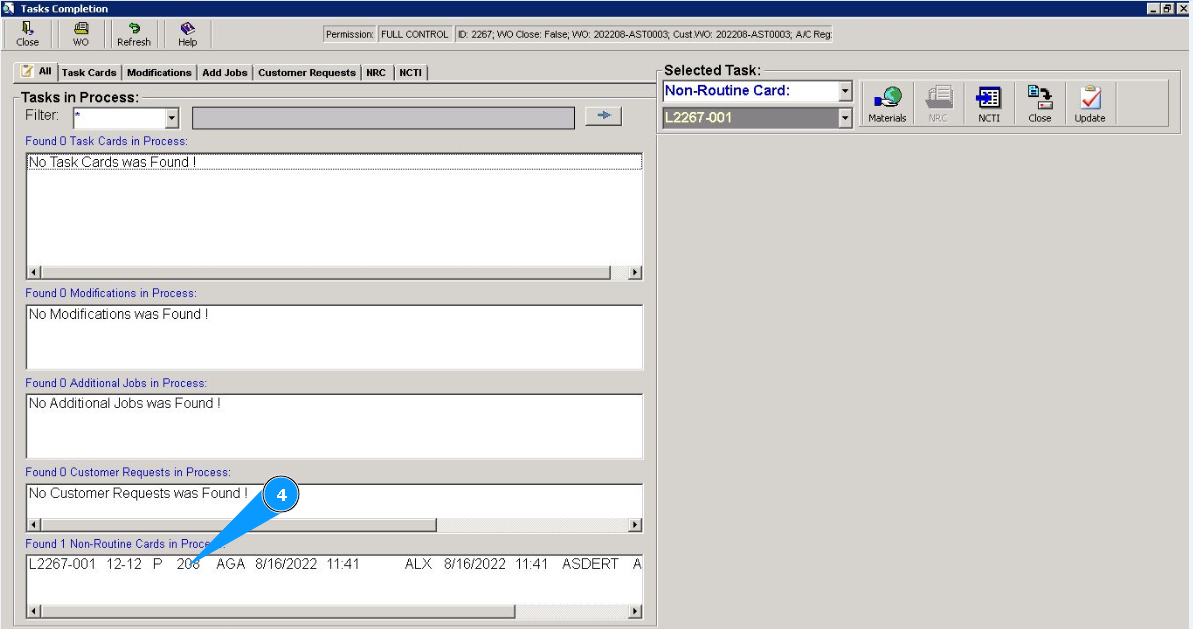Click the Refresh toolbar icon
The image size is (1193, 631).
click(x=134, y=34)
